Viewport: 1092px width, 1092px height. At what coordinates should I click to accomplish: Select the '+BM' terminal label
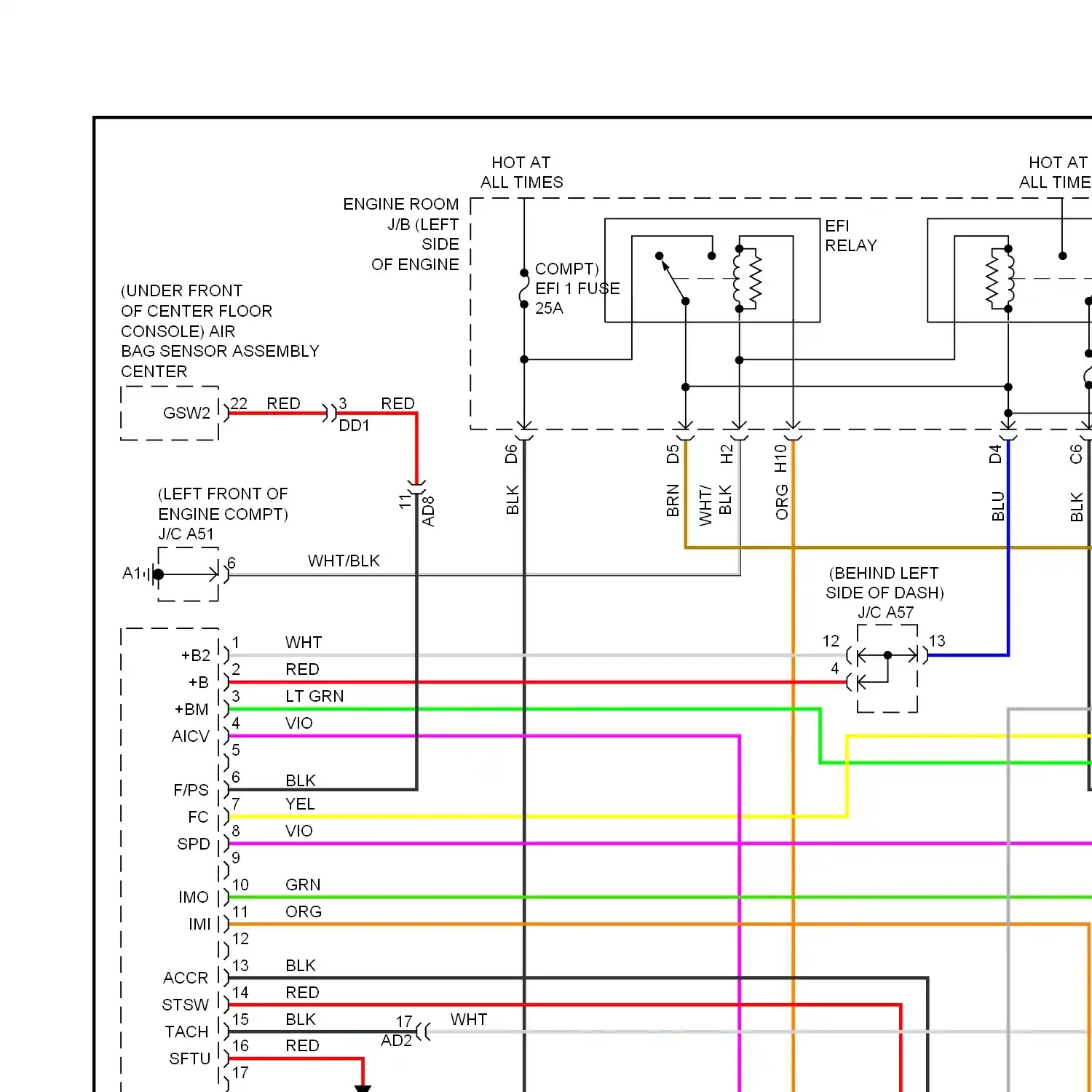[191, 709]
